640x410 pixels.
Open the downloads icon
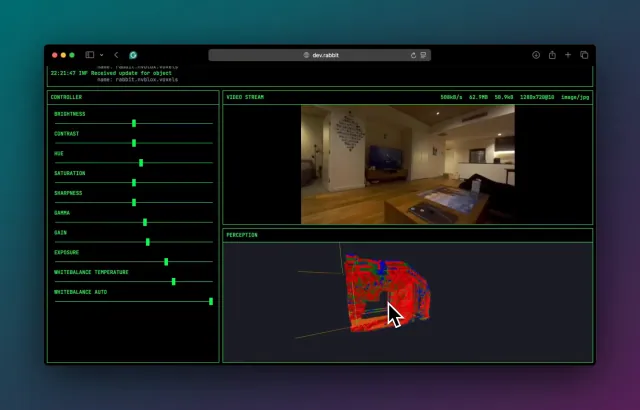[x=536, y=55]
